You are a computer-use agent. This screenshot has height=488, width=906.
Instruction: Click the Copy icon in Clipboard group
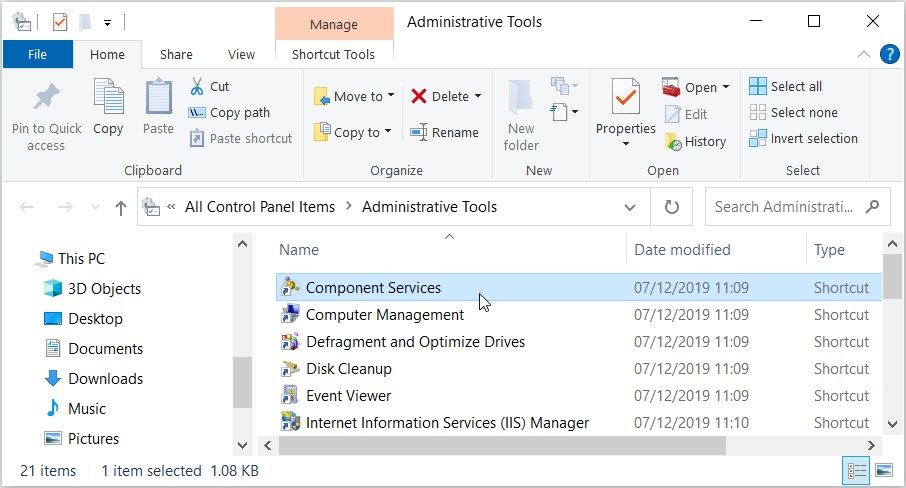[x=108, y=96]
